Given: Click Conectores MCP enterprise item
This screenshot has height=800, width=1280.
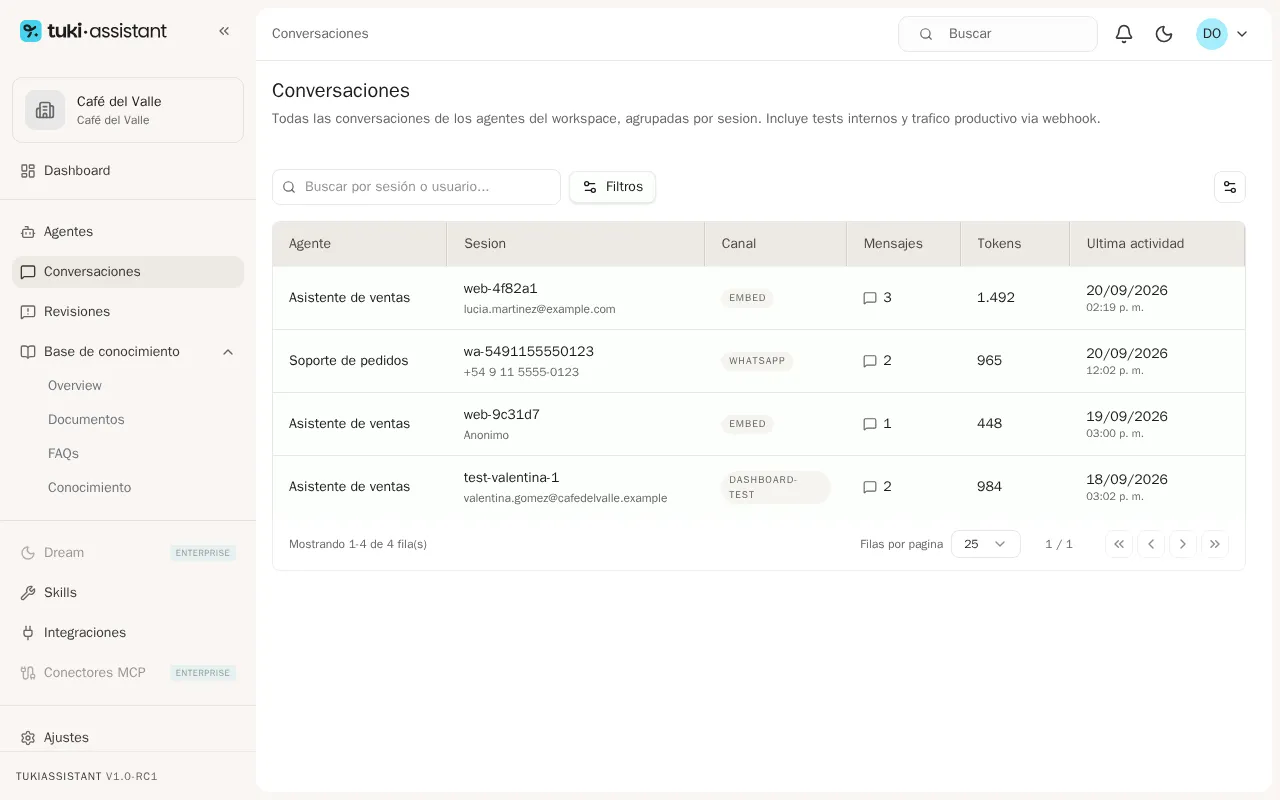Looking at the screenshot, I should (x=128, y=673).
